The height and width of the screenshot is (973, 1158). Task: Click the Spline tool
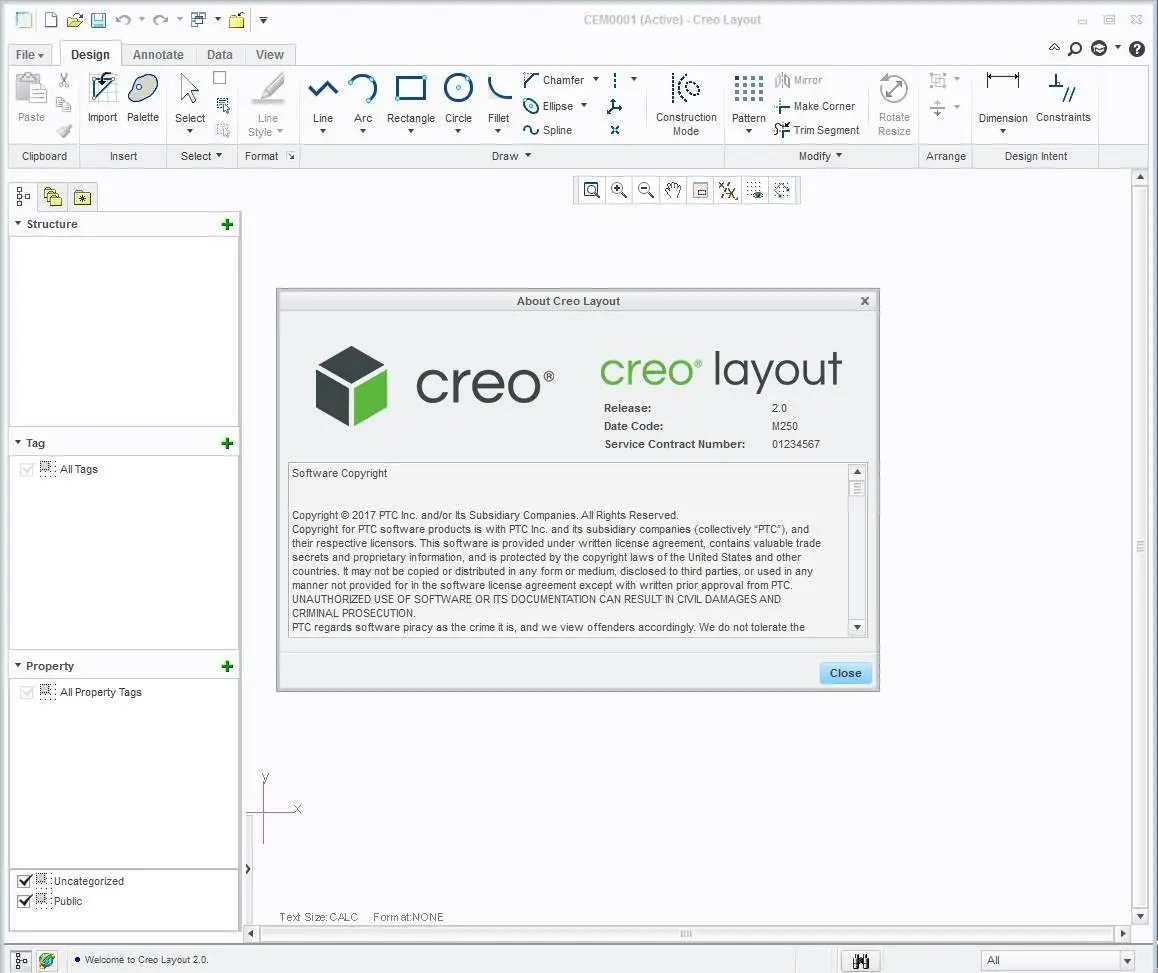tap(548, 130)
